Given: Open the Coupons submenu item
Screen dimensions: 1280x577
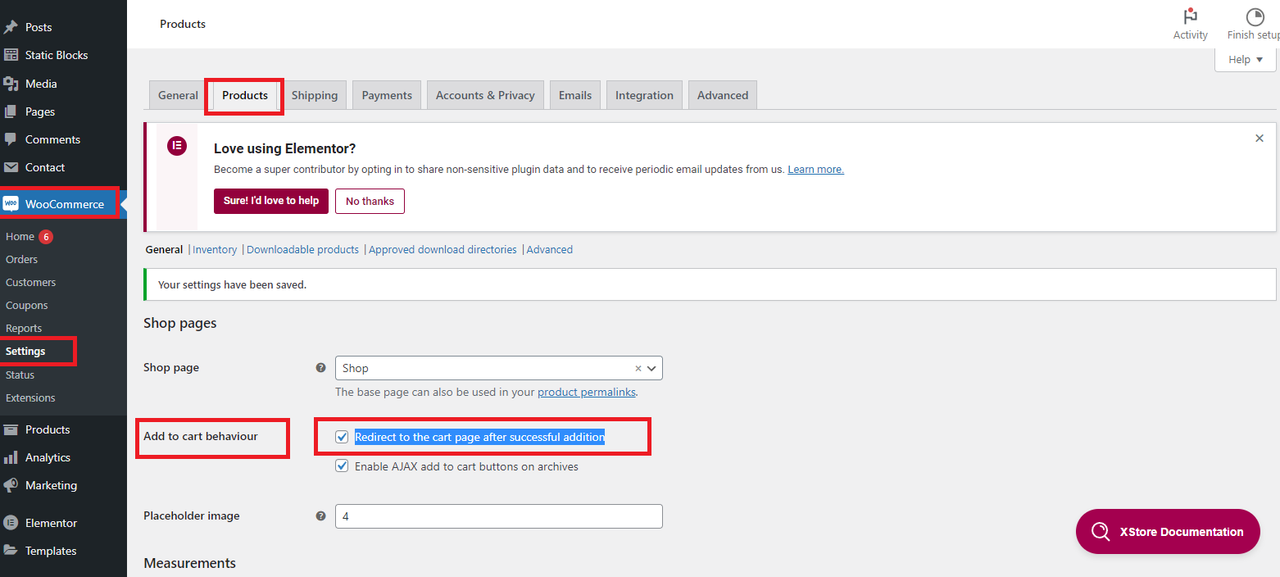Looking at the screenshot, I should [27, 306].
